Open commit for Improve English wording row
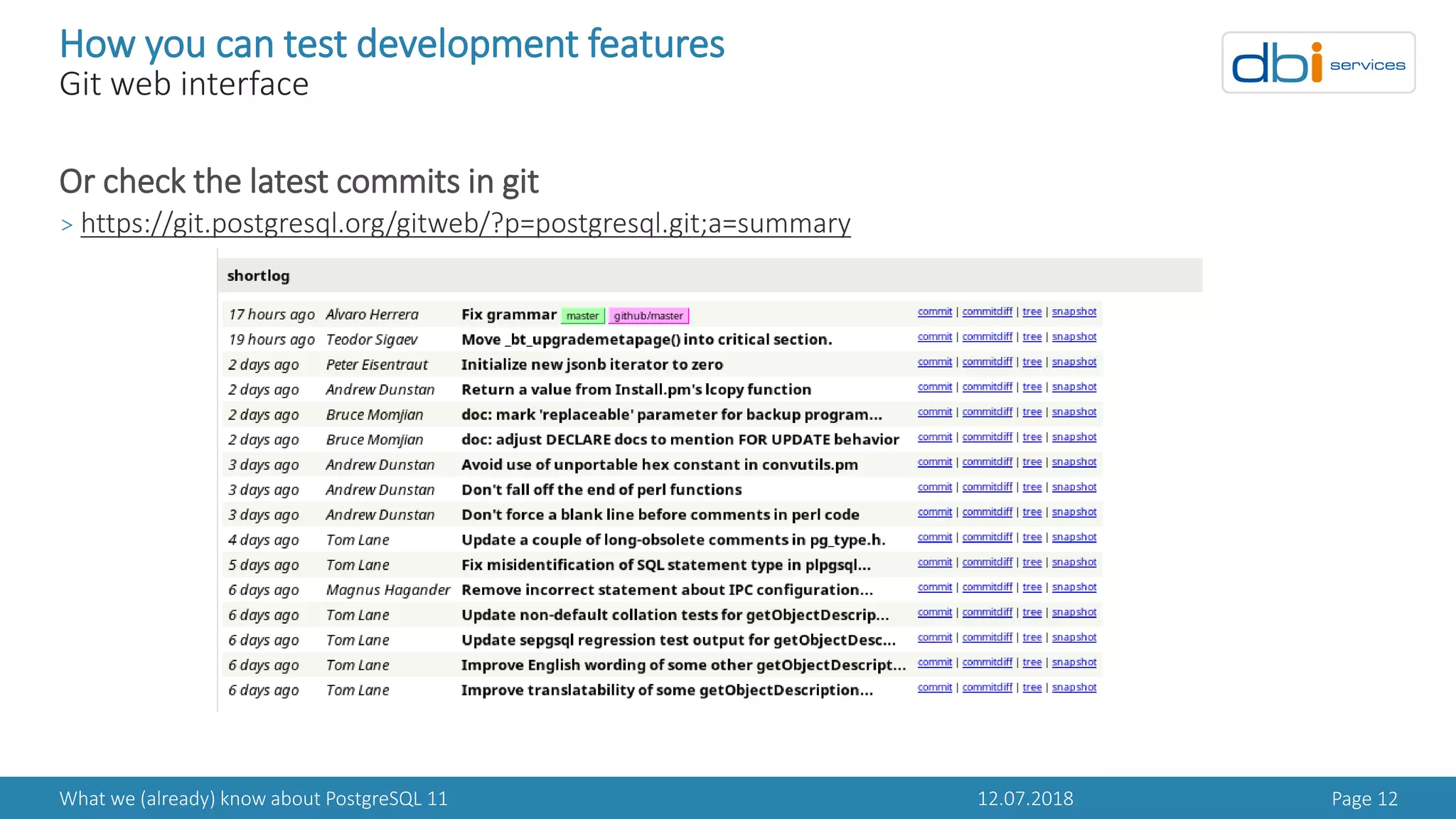This screenshot has height=819, width=1456. (x=934, y=662)
